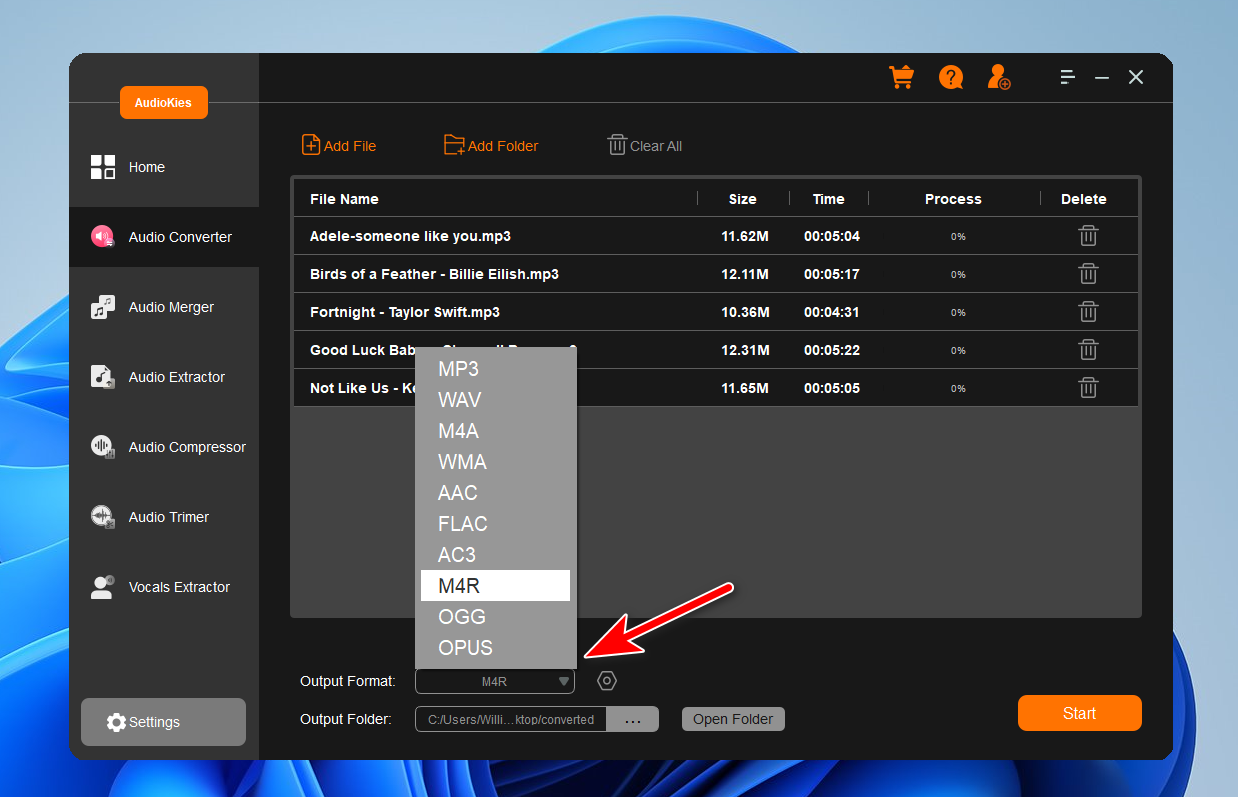Open the Audio Trimmer section

[x=168, y=517]
